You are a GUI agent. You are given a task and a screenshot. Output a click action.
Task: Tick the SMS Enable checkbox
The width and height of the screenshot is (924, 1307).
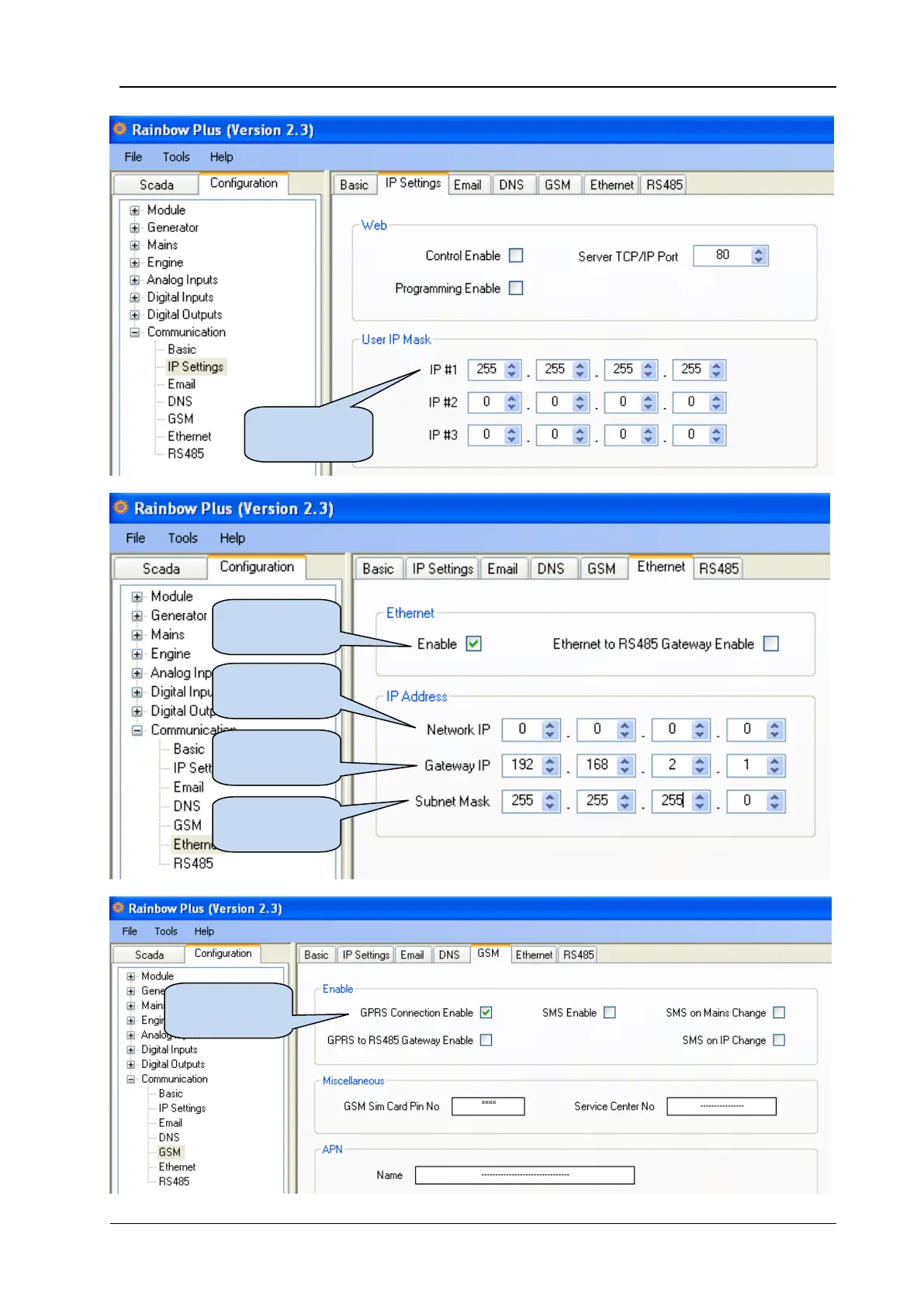[x=610, y=1012]
